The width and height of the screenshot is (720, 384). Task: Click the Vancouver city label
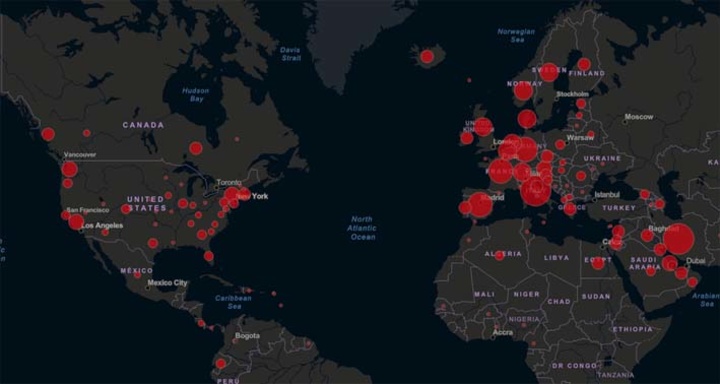click(x=80, y=155)
